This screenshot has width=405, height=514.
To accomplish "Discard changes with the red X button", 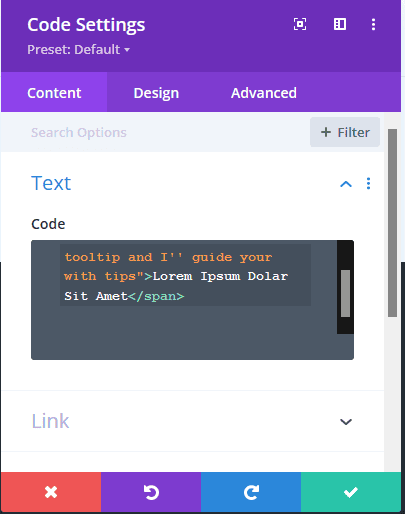I will tap(51, 492).
